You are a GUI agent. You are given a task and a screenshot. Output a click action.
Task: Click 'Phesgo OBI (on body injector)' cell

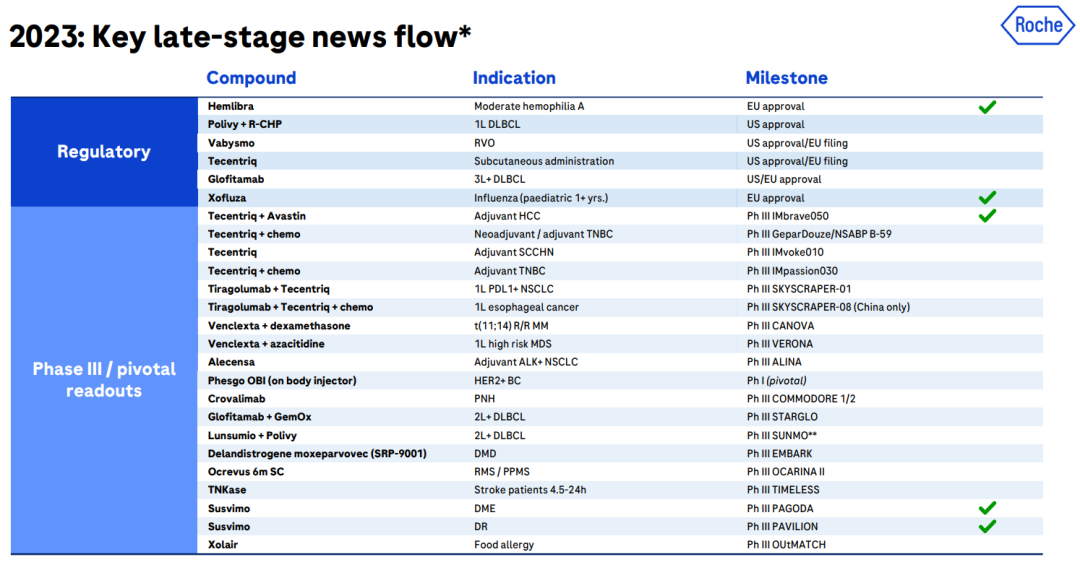[x=282, y=380]
